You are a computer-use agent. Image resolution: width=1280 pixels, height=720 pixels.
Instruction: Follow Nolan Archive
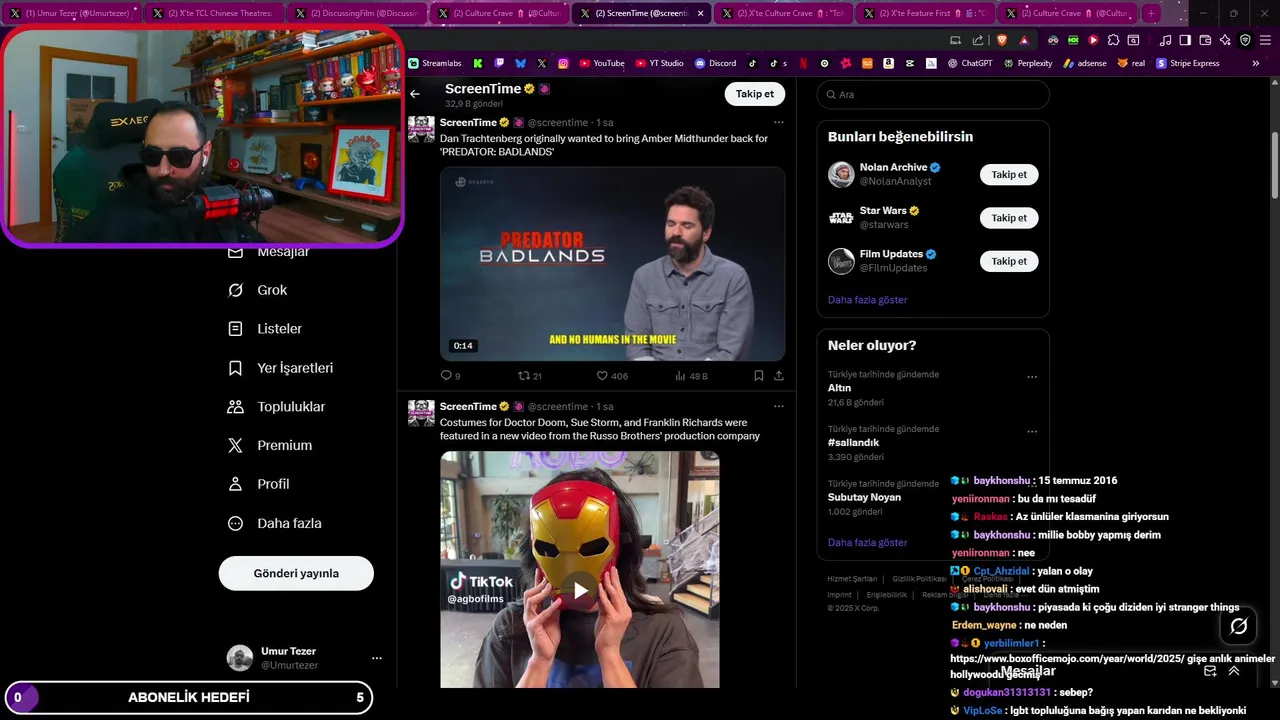click(1009, 174)
